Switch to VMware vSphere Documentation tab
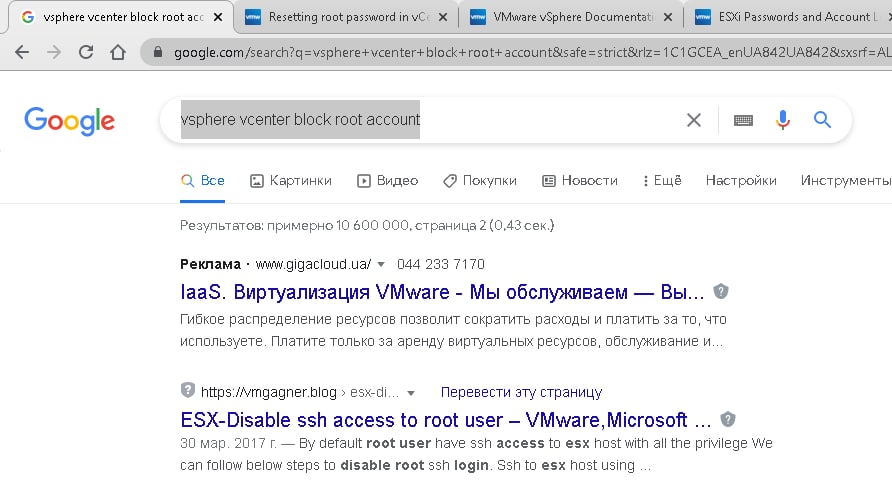The height and width of the screenshot is (503, 892). 571,17
